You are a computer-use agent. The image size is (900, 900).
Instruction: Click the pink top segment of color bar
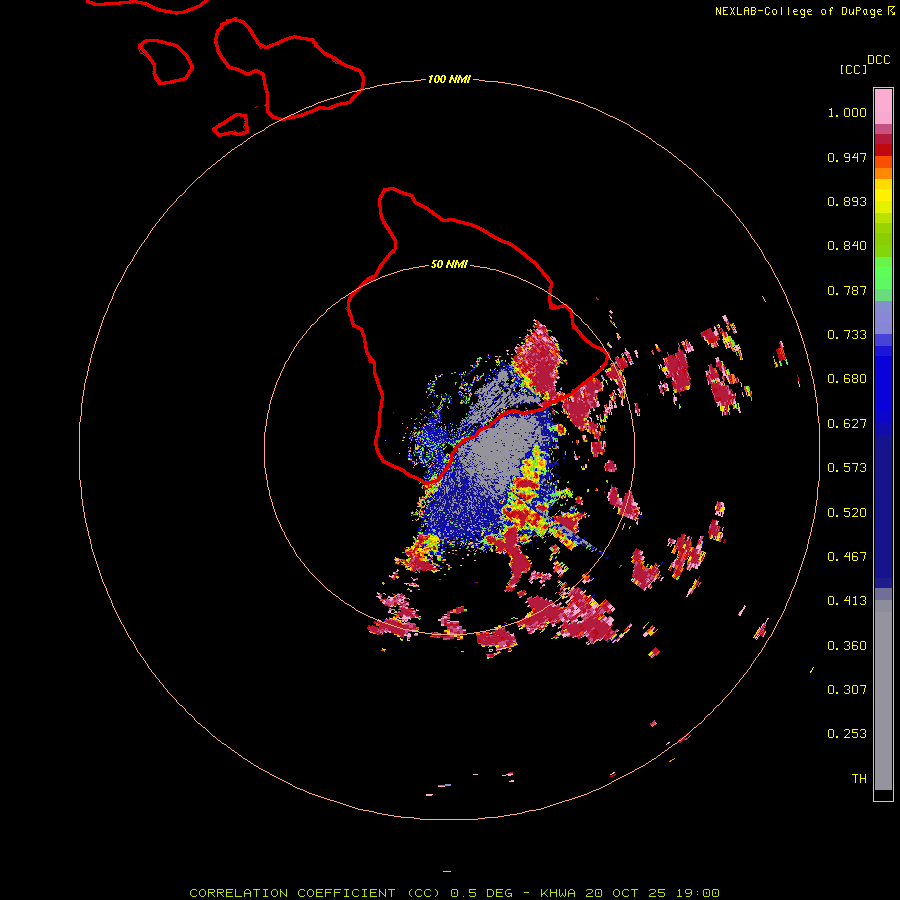point(883,107)
